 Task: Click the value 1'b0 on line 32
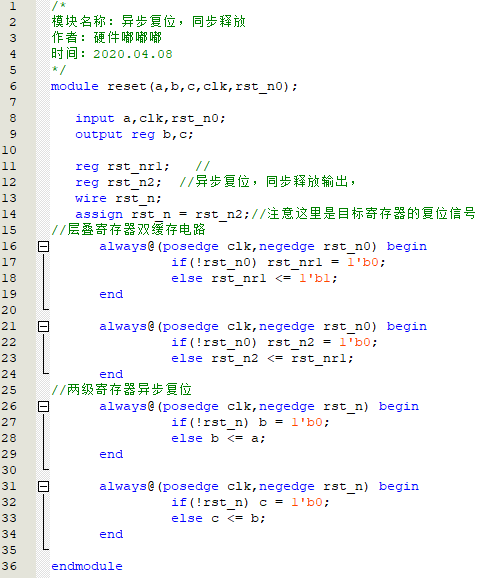(307, 502)
